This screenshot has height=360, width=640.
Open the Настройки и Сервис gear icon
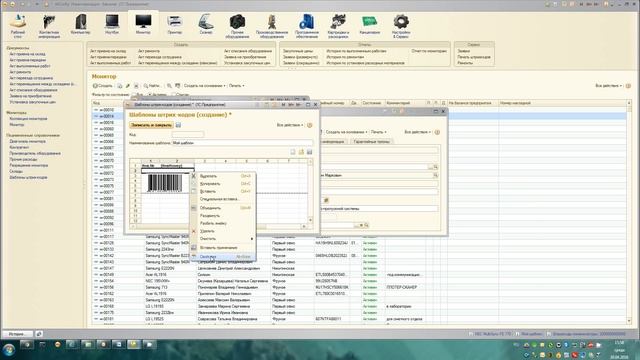click(401, 26)
